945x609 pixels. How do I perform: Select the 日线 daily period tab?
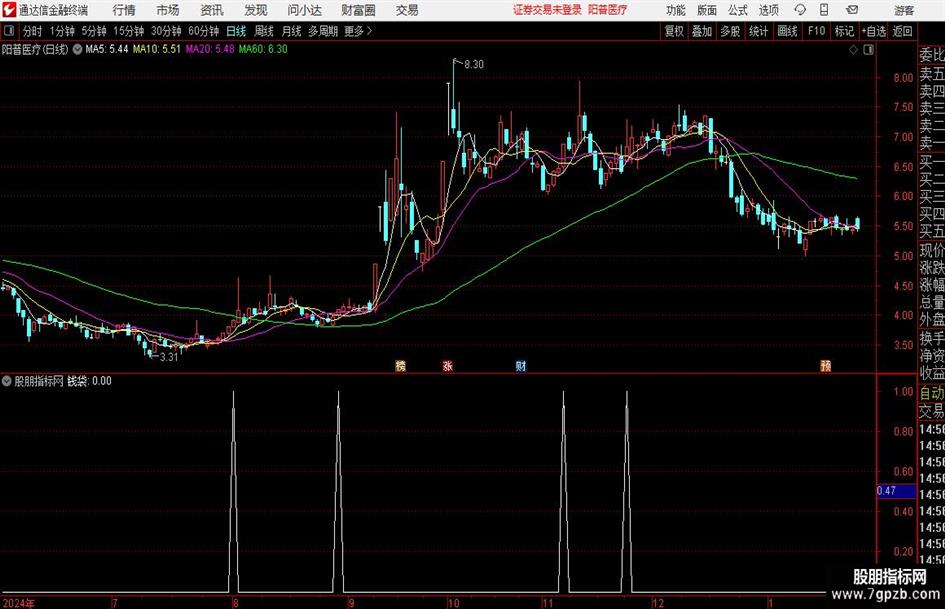coord(236,31)
